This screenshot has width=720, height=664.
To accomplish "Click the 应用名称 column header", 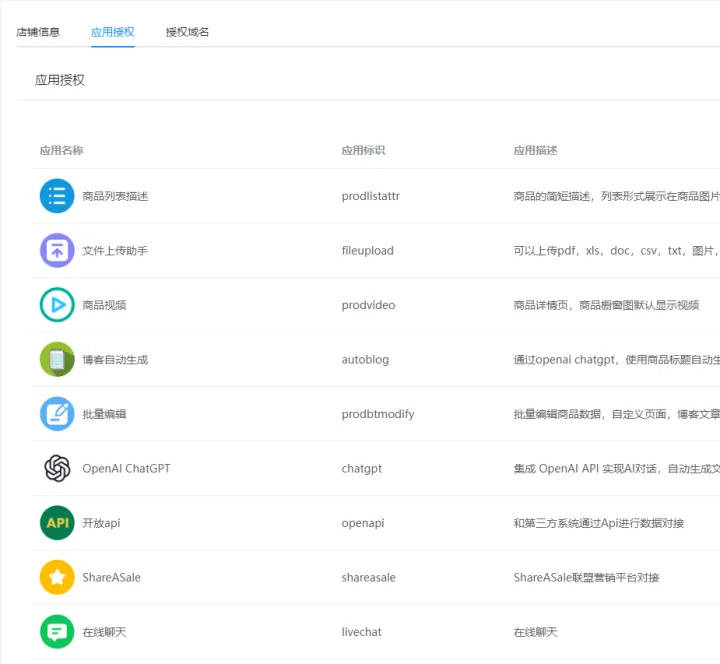I will (x=61, y=150).
